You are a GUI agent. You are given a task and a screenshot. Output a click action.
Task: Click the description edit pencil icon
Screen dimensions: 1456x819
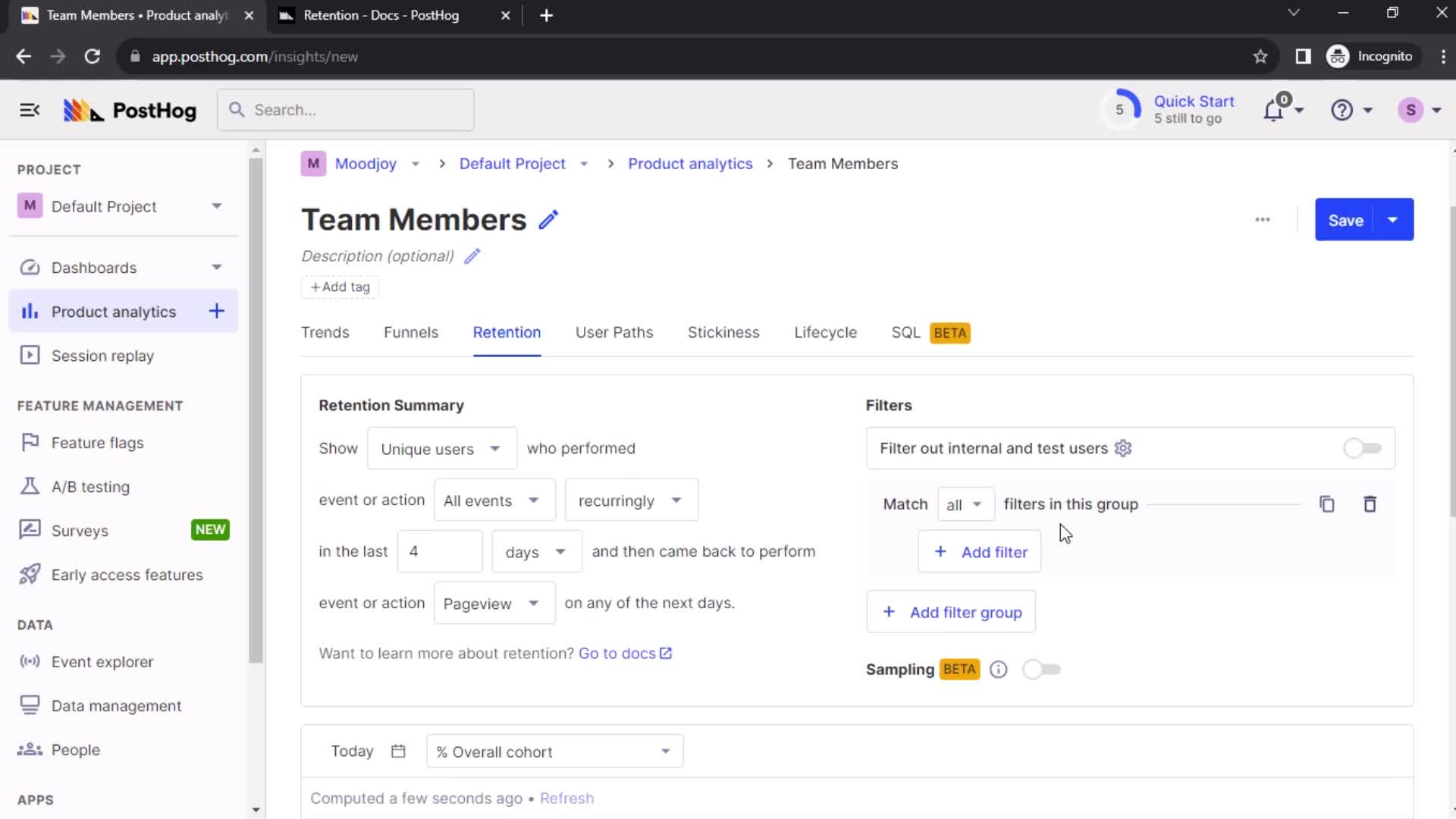click(x=473, y=256)
